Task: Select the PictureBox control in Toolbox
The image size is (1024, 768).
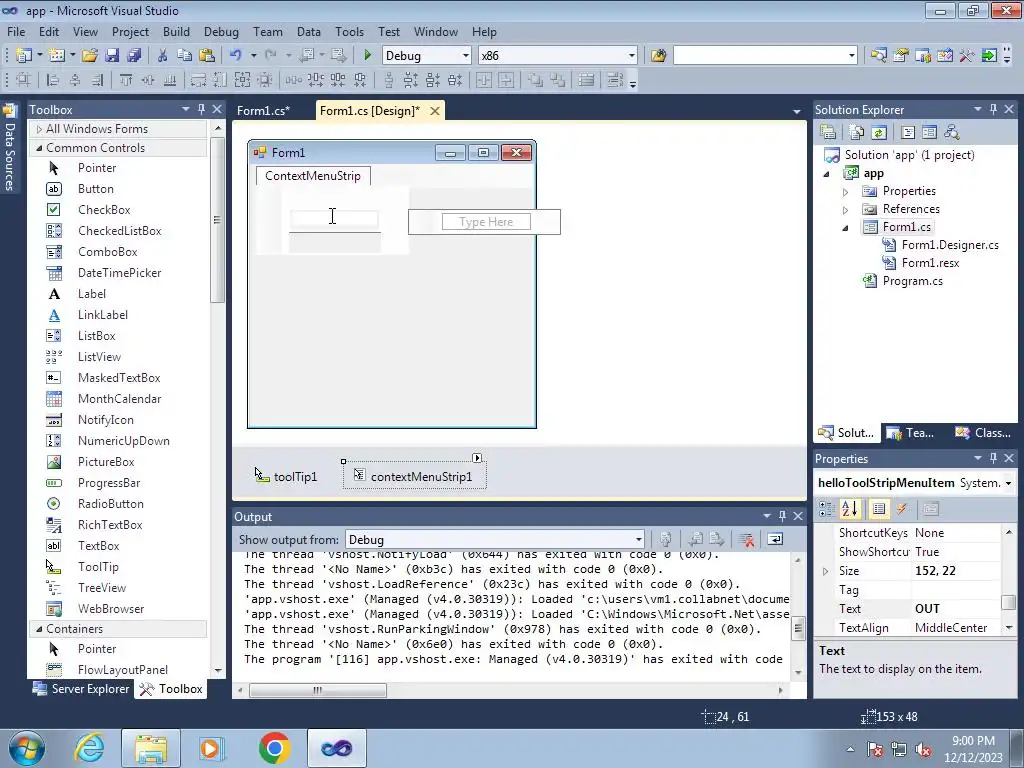Action: point(106,462)
